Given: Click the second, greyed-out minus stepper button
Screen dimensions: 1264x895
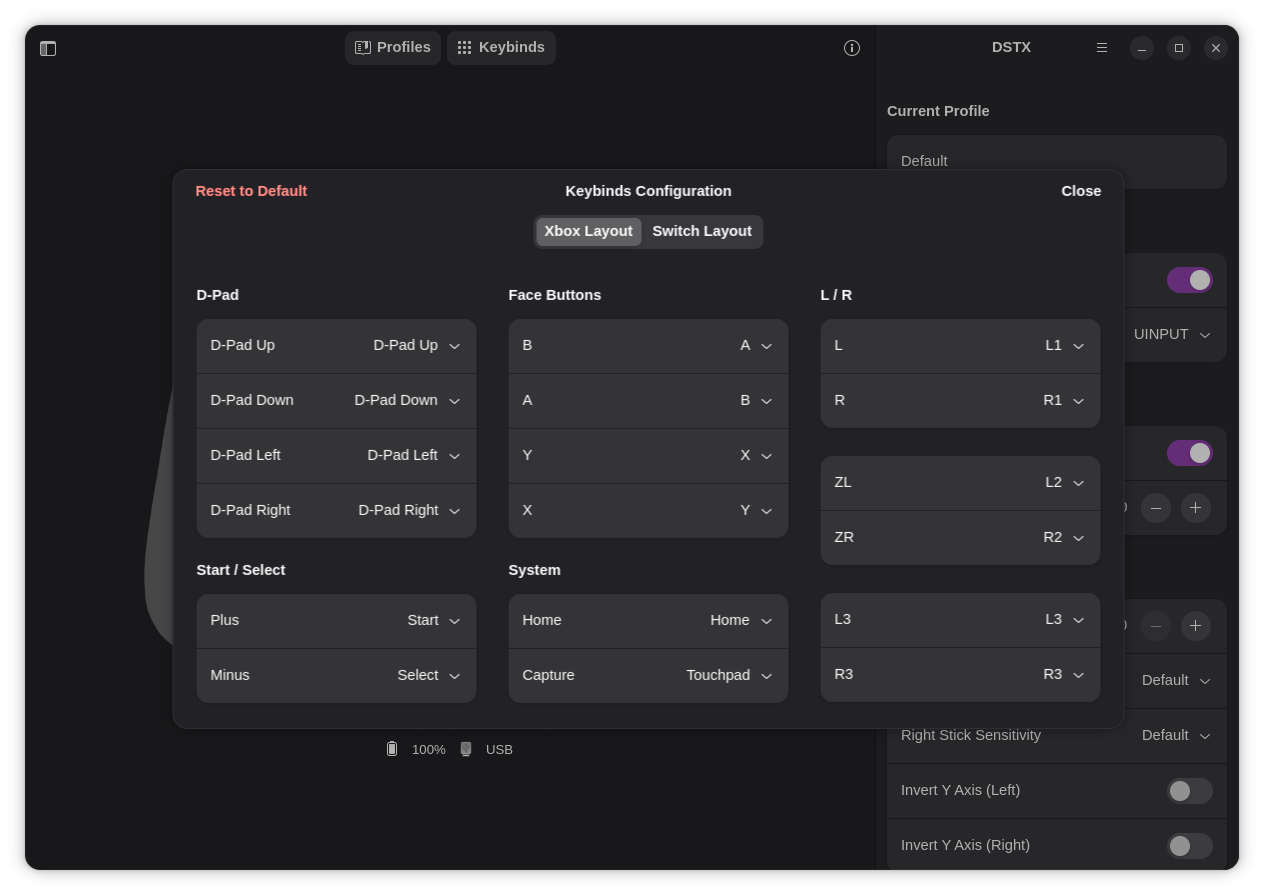Looking at the screenshot, I should 1156,626.
